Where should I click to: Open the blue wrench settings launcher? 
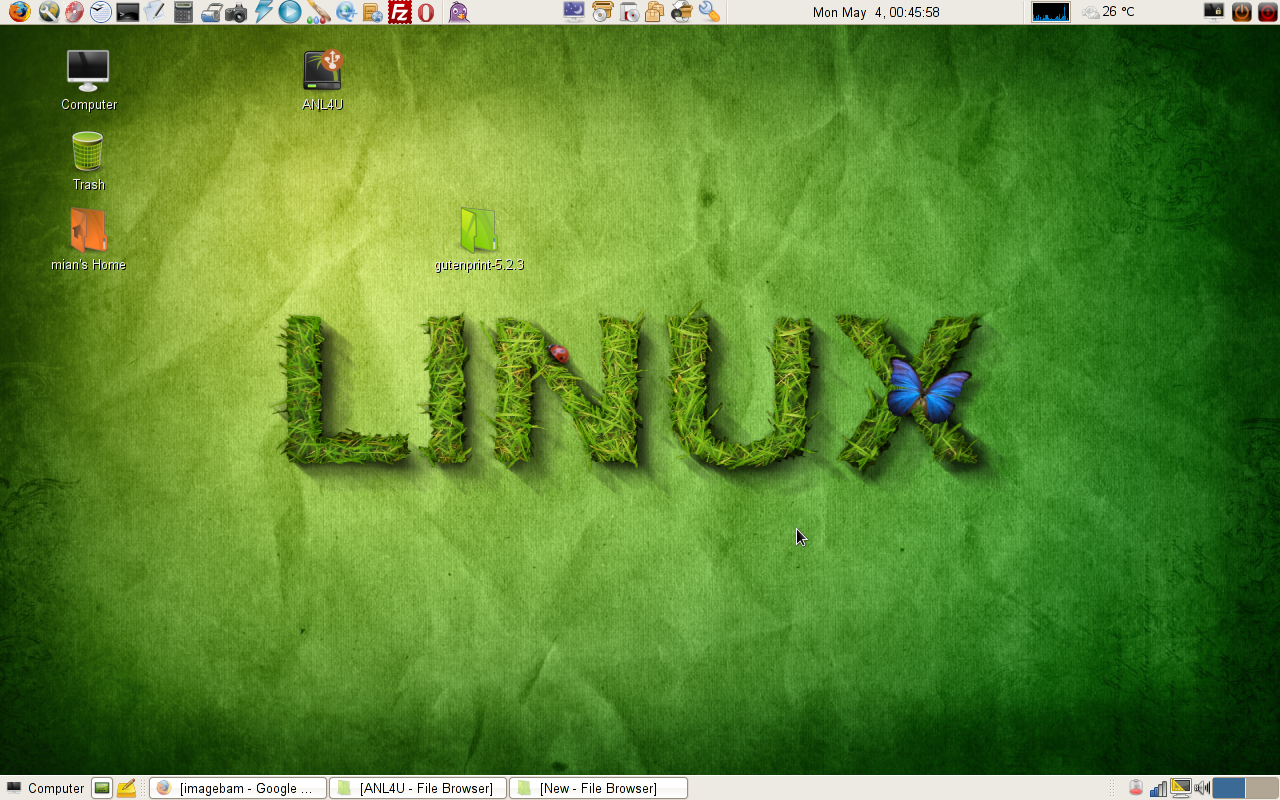(x=709, y=12)
